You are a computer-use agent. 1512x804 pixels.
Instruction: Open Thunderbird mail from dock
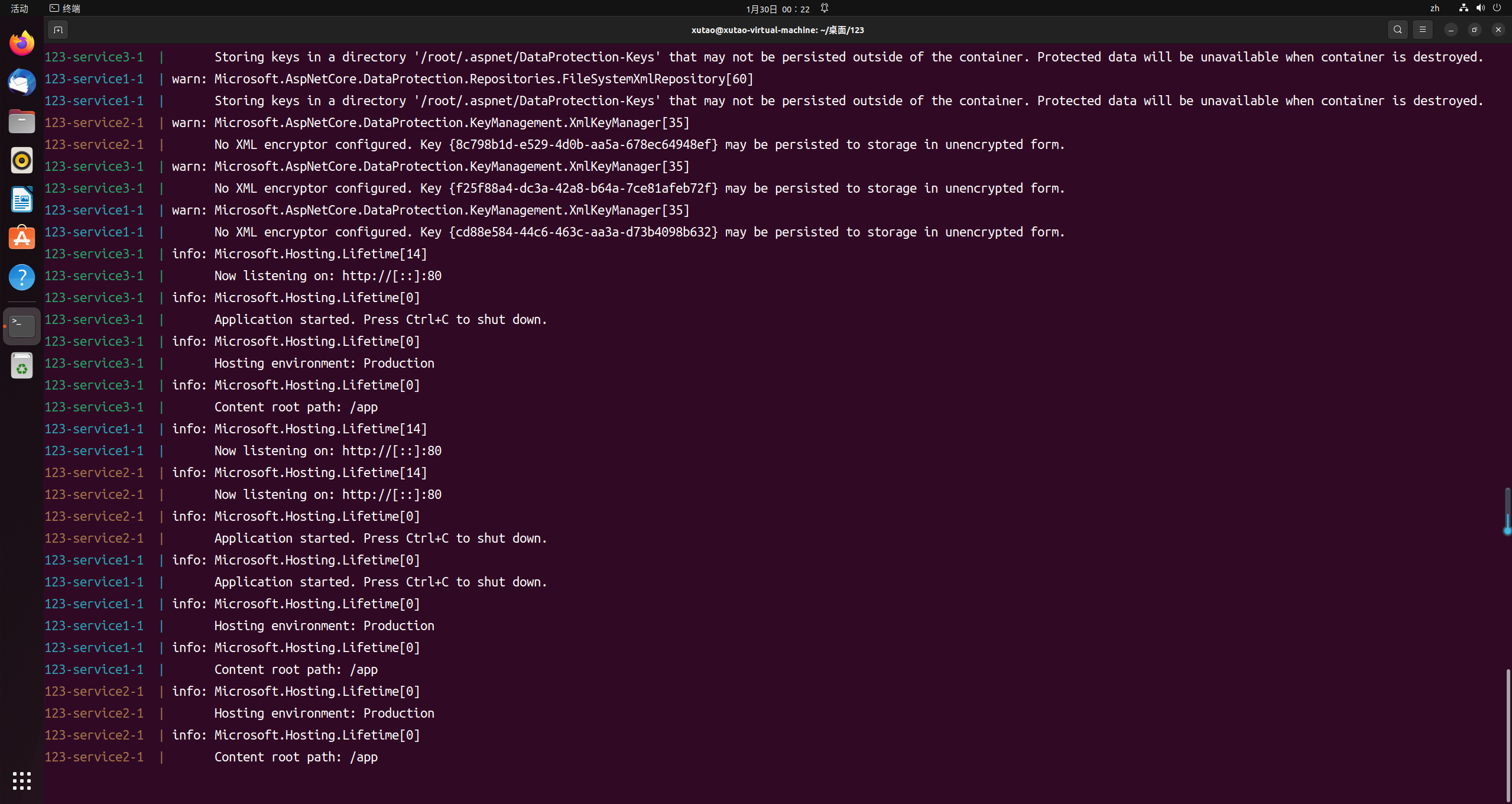(x=22, y=82)
